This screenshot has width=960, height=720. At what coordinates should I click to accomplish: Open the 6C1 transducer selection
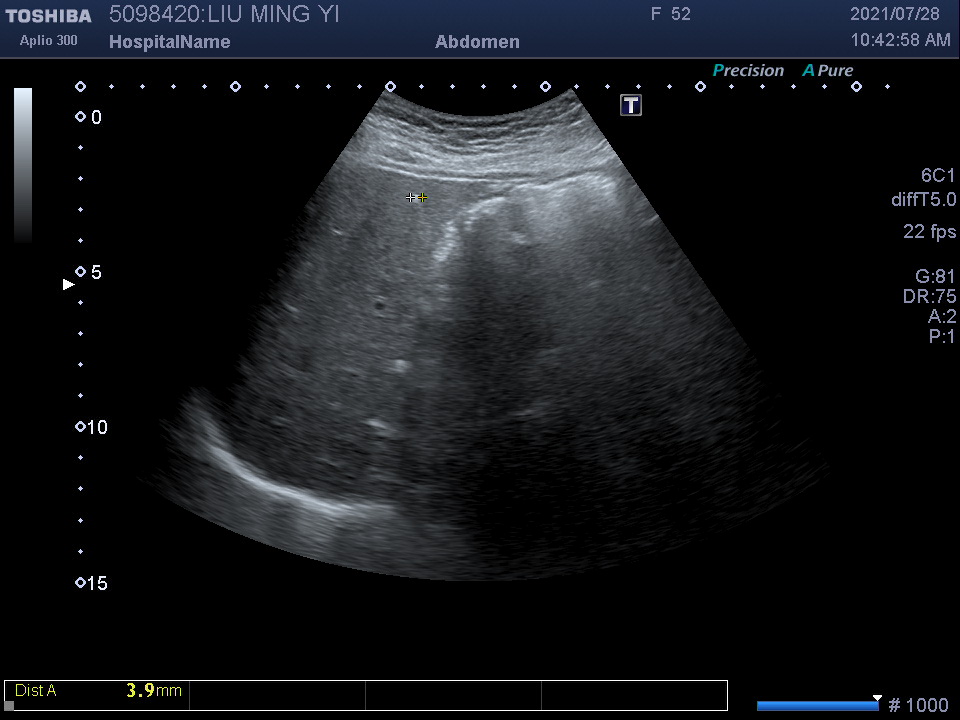tap(937, 176)
